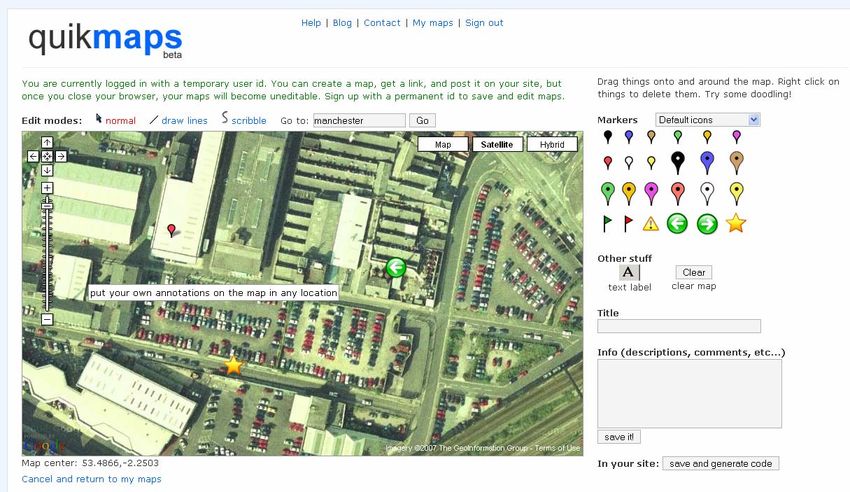The width and height of the screenshot is (850, 492).
Task: Go to My maps
Action: 433,23
